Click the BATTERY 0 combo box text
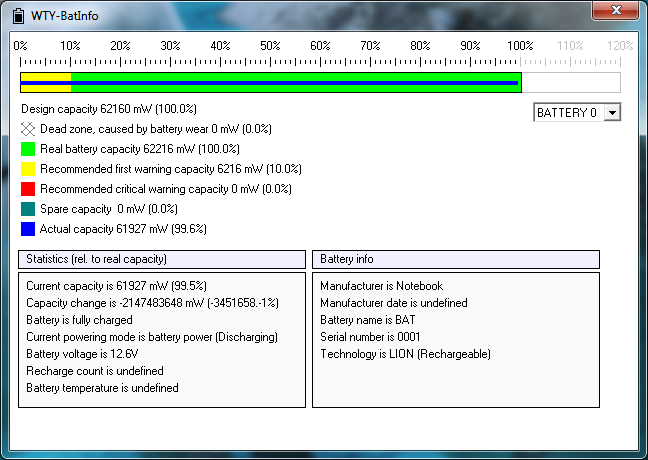The height and width of the screenshot is (460, 648). coord(567,112)
